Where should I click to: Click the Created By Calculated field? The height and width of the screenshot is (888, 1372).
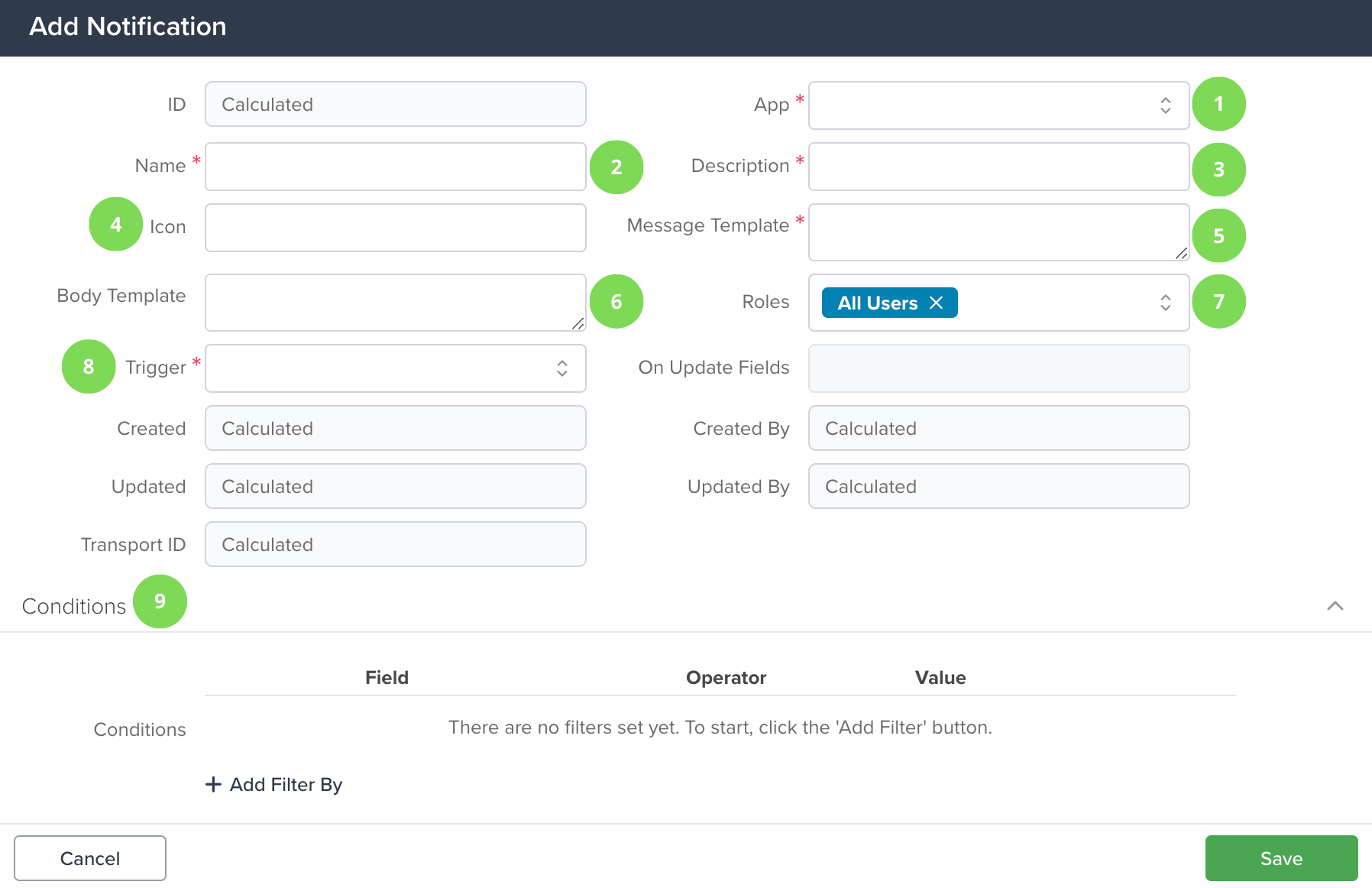(x=998, y=428)
